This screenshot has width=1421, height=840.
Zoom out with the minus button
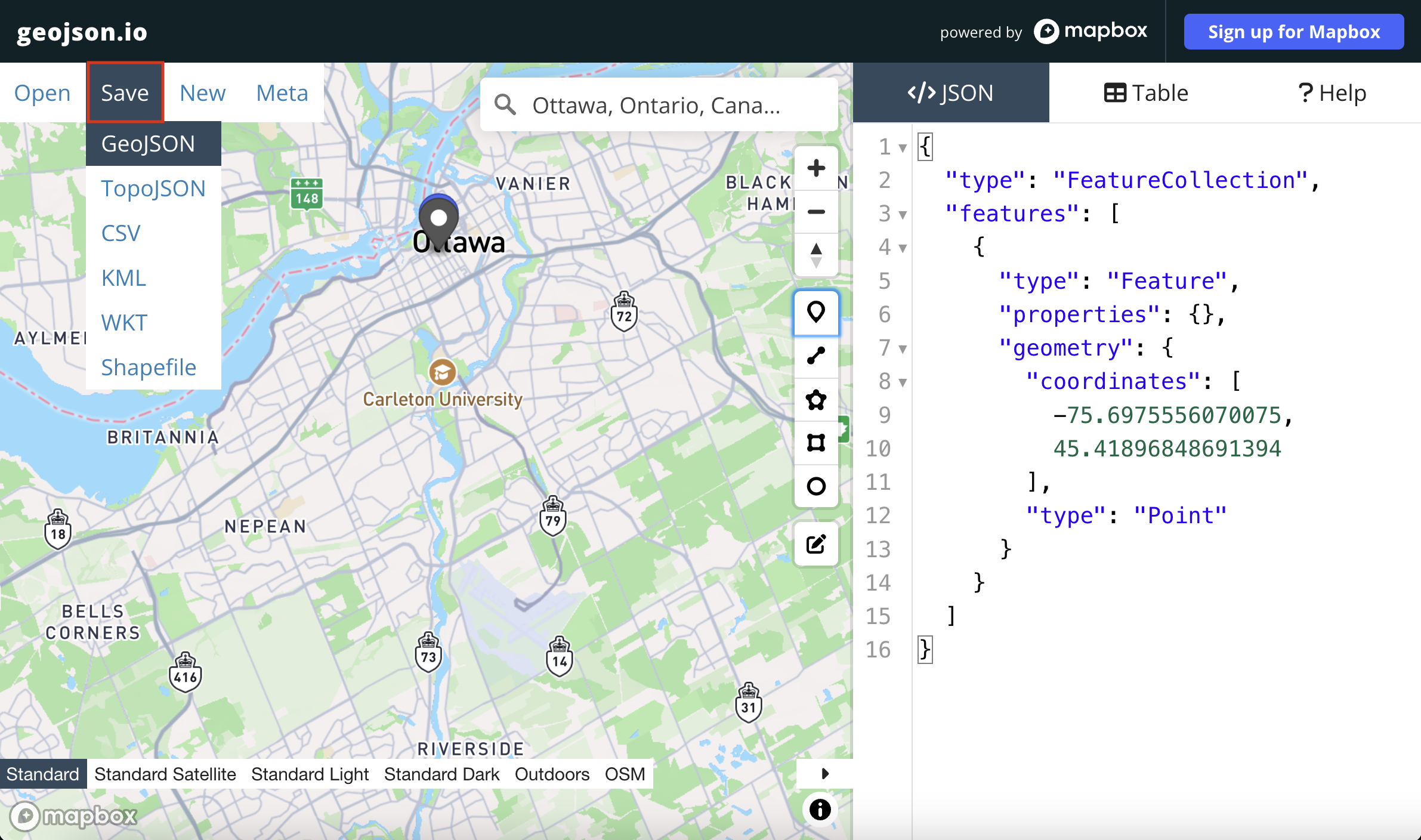(x=815, y=212)
